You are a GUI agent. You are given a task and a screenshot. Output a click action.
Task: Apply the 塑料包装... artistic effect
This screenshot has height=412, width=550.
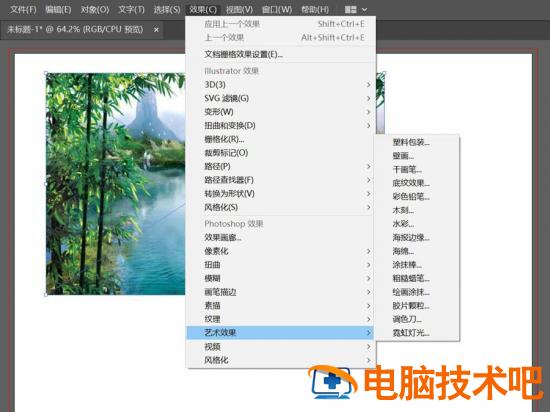(x=417, y=142)
